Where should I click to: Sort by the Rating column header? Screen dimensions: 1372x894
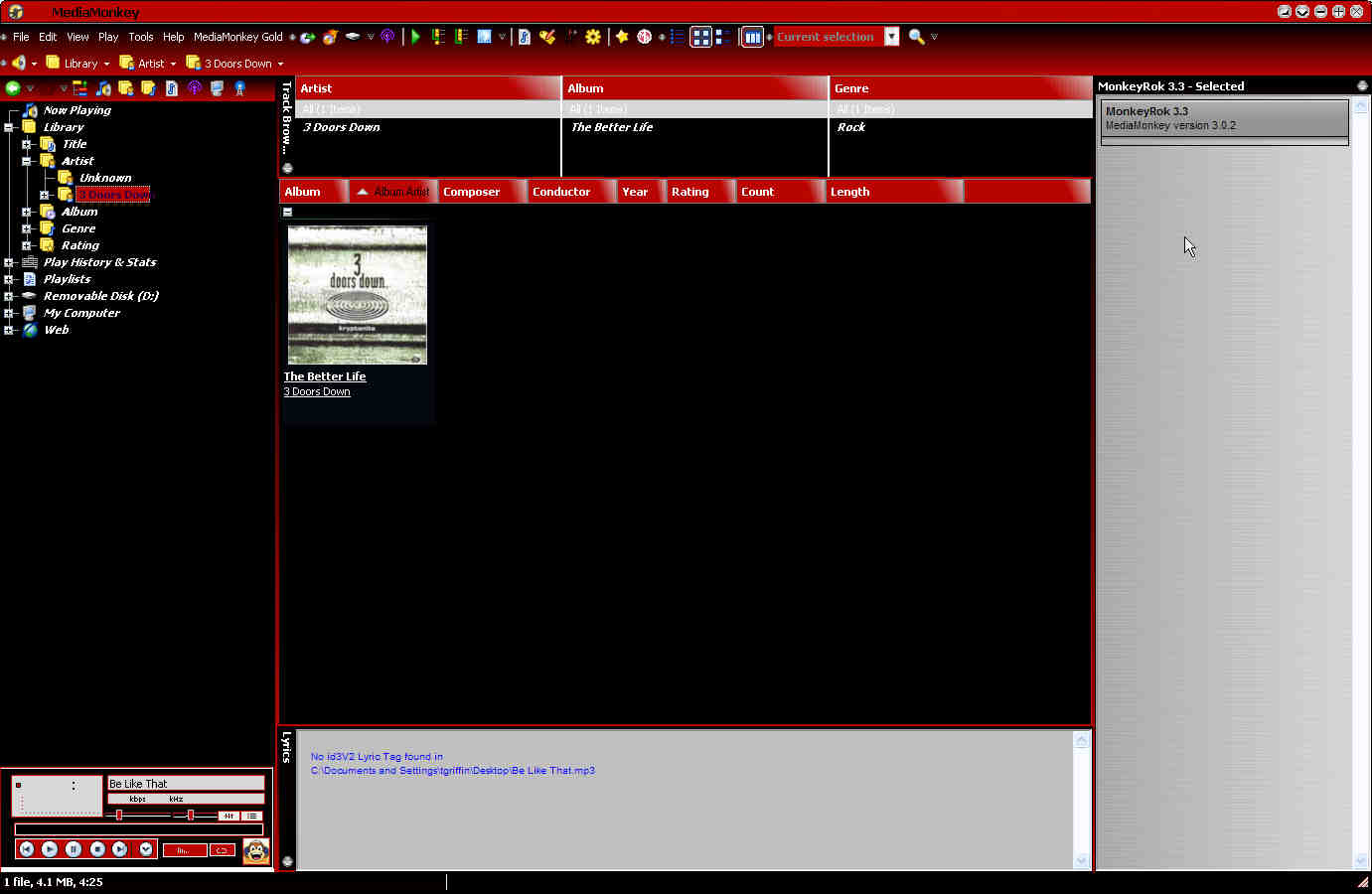coord(699,192)
